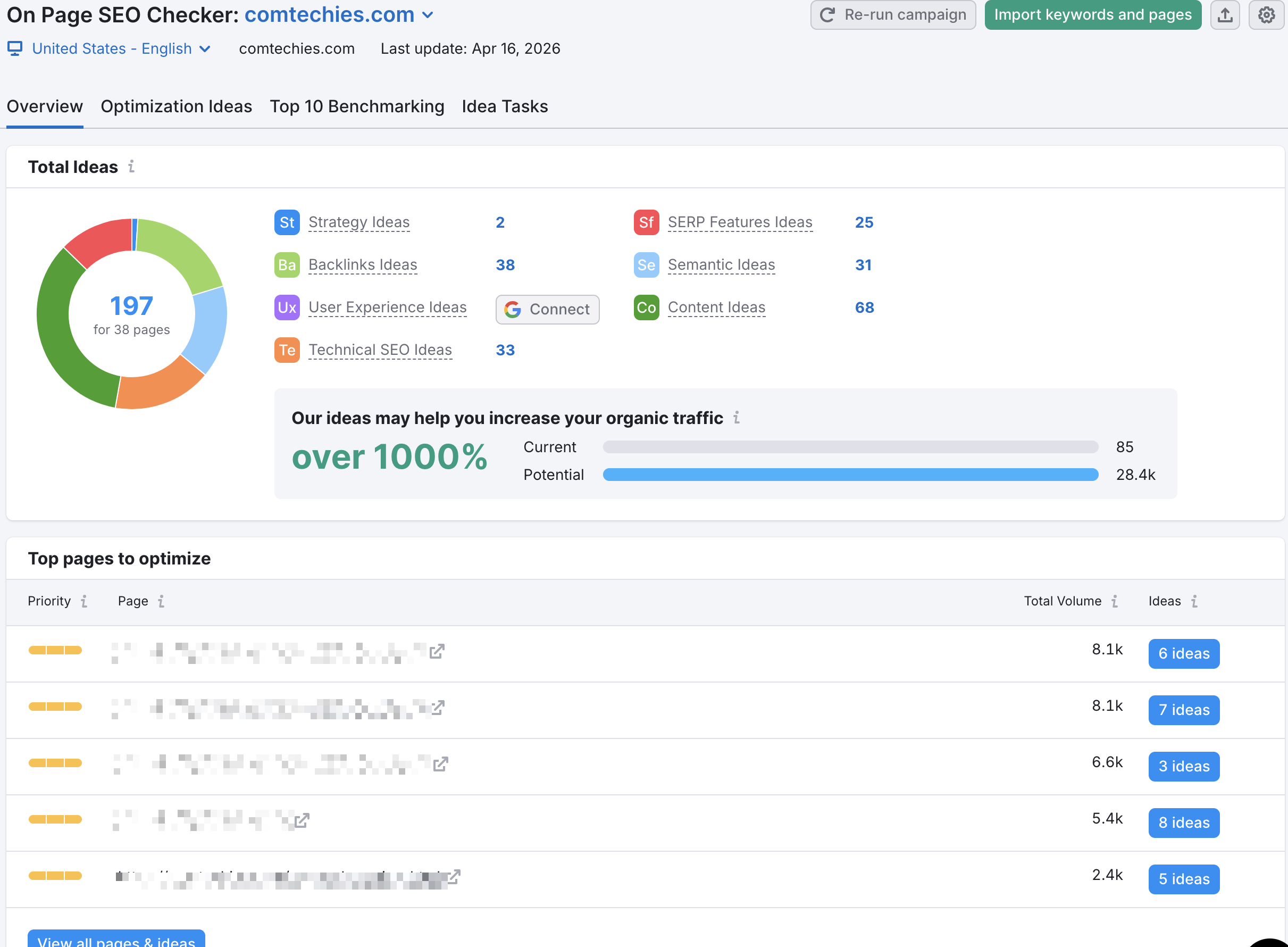Open external link icon for 6 ideas row
Viewport: 1288px width, 947px height.
tap(437, 651)
